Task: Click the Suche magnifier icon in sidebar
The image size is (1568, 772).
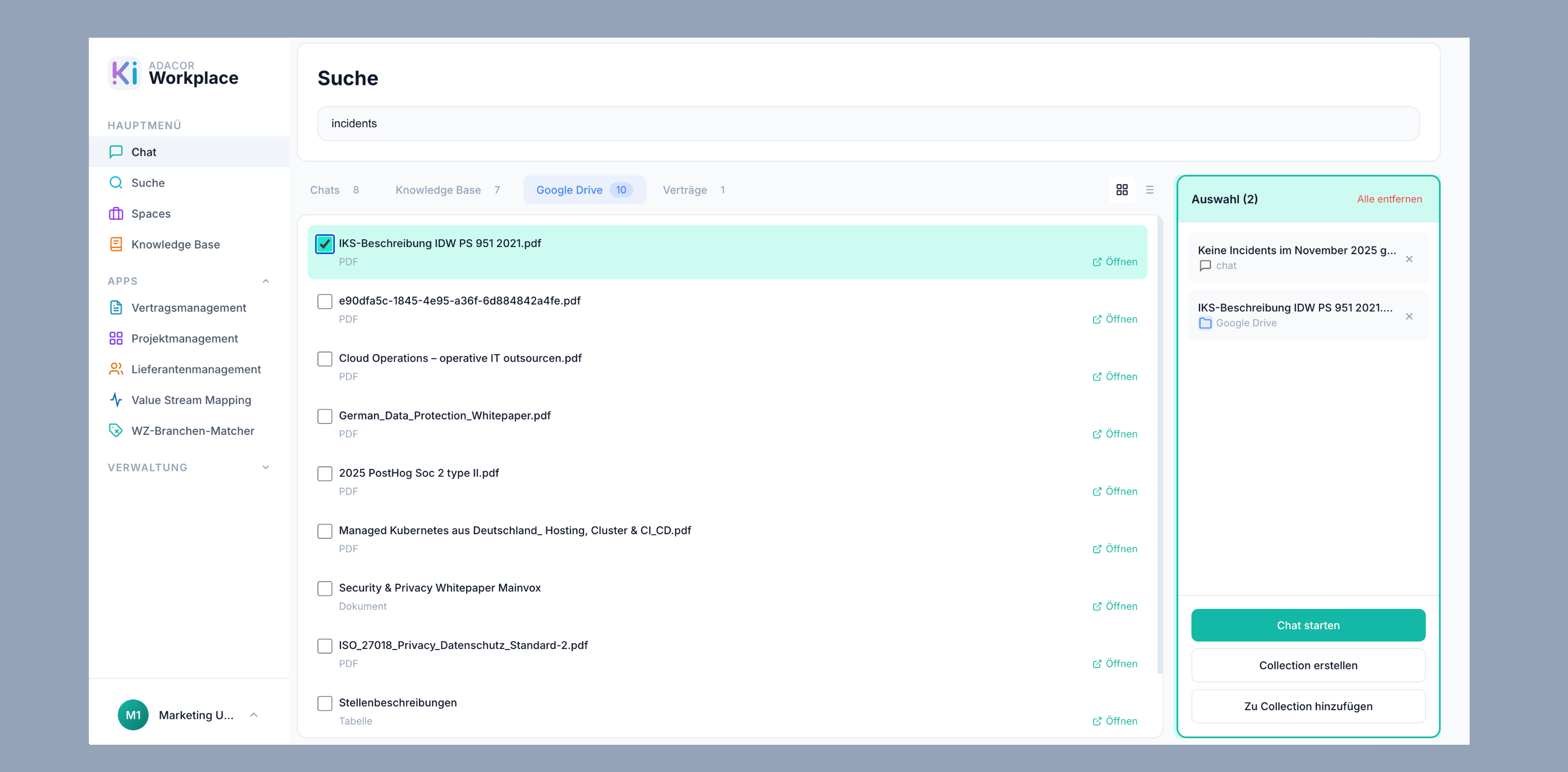Action: click(116, 183)
